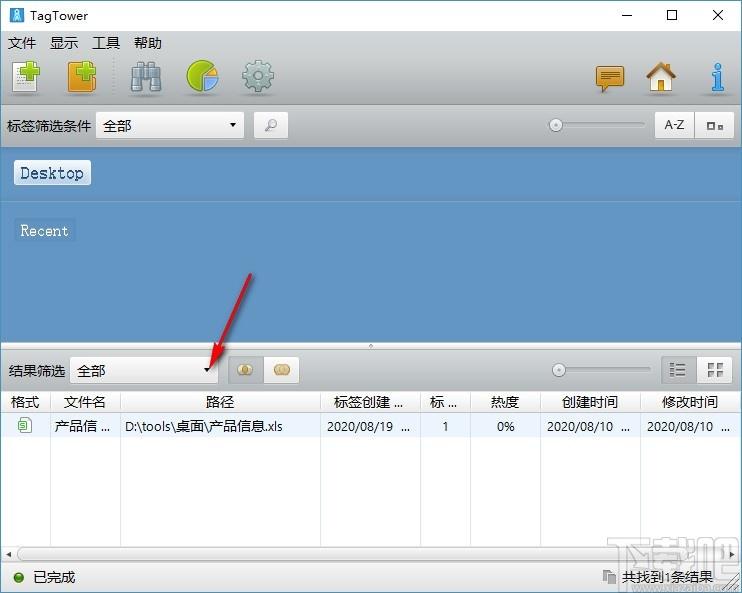
Task: Sort by the 文件名 column header
Action: [85, 402]
